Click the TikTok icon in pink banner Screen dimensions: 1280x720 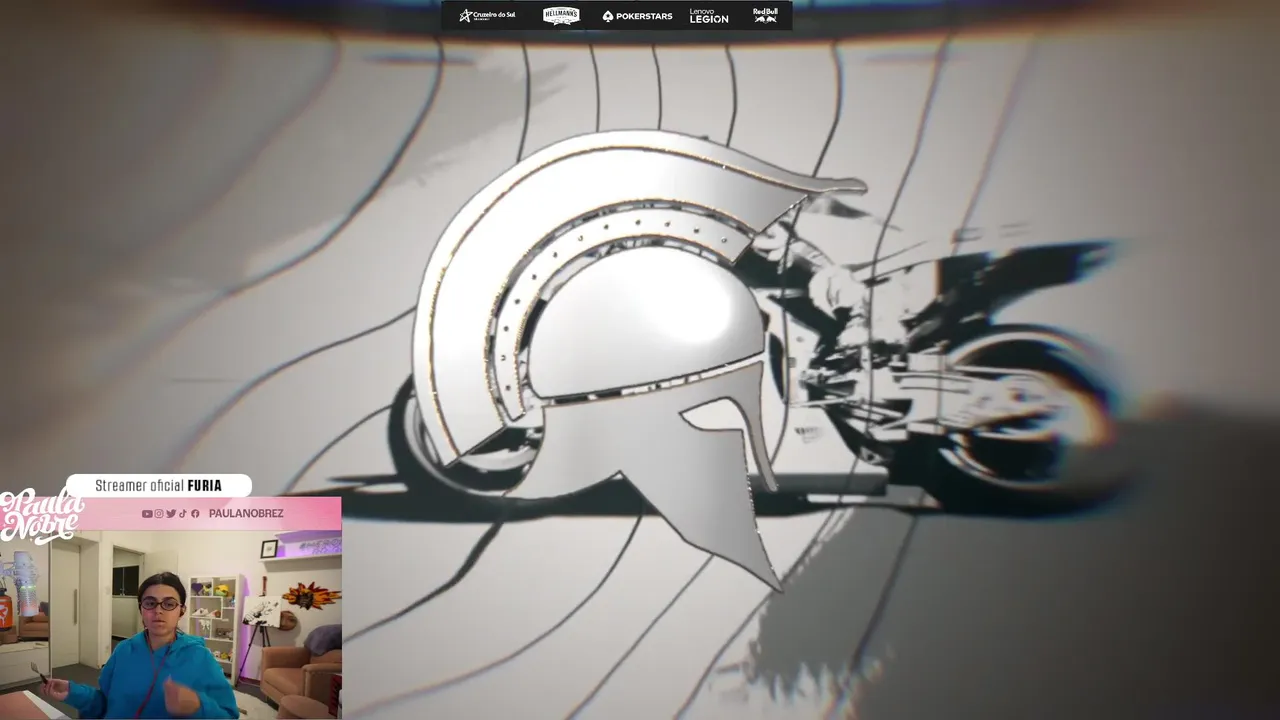(x=183, y=513)
